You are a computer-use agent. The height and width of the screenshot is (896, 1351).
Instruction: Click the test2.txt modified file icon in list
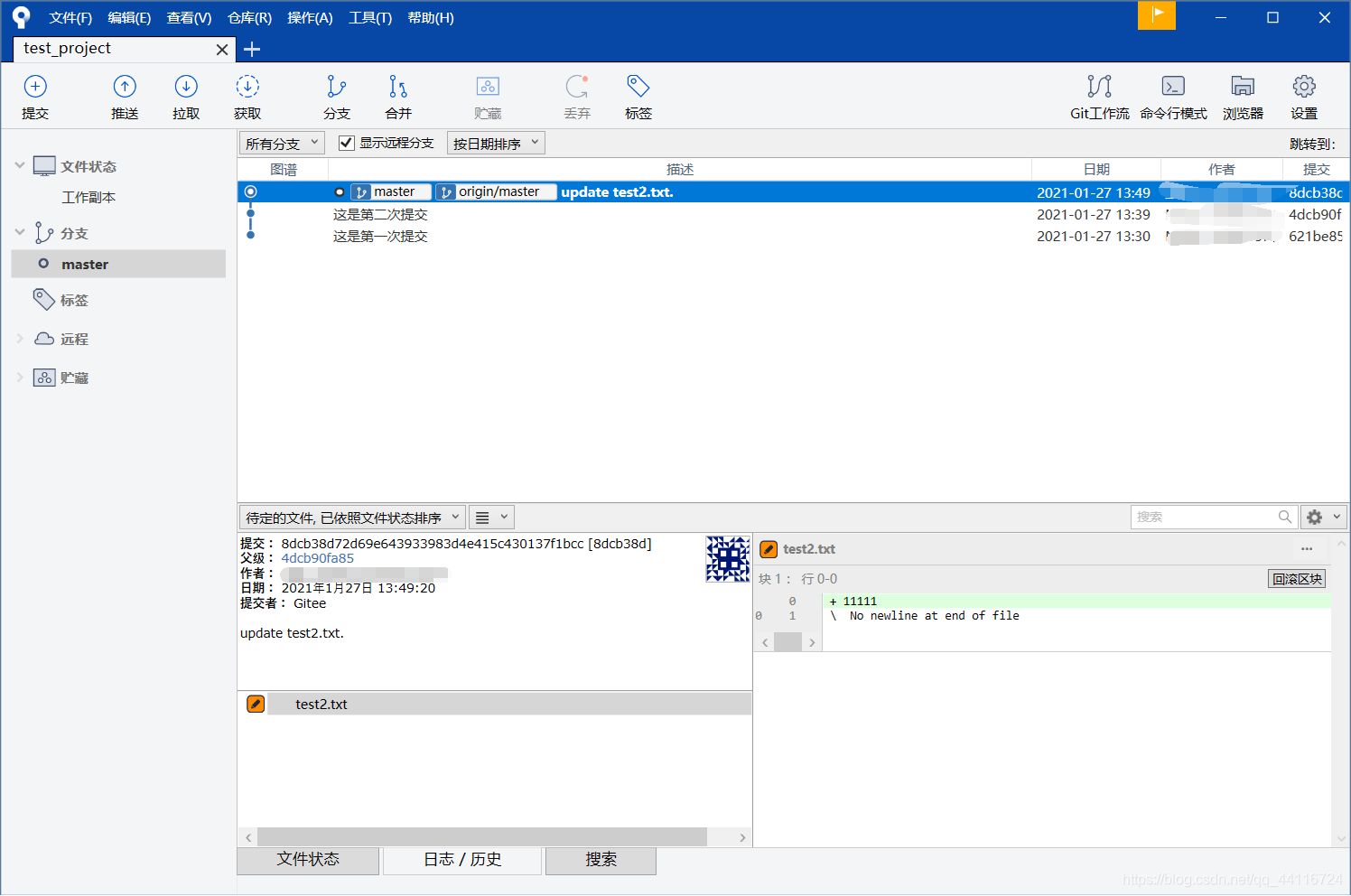pyautogui.click(x=256, y=704)
